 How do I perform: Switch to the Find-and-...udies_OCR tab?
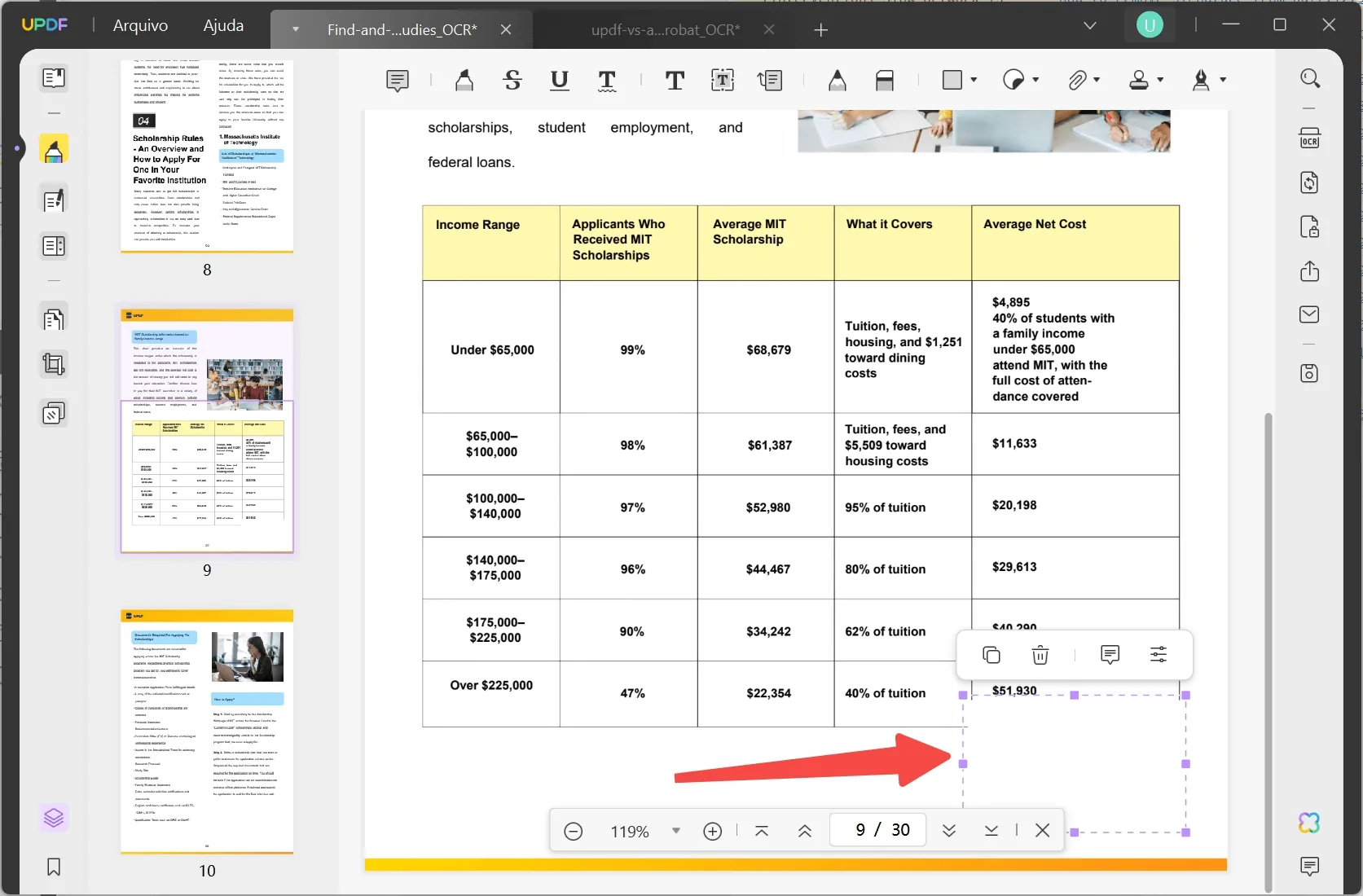tap(402, 30)
